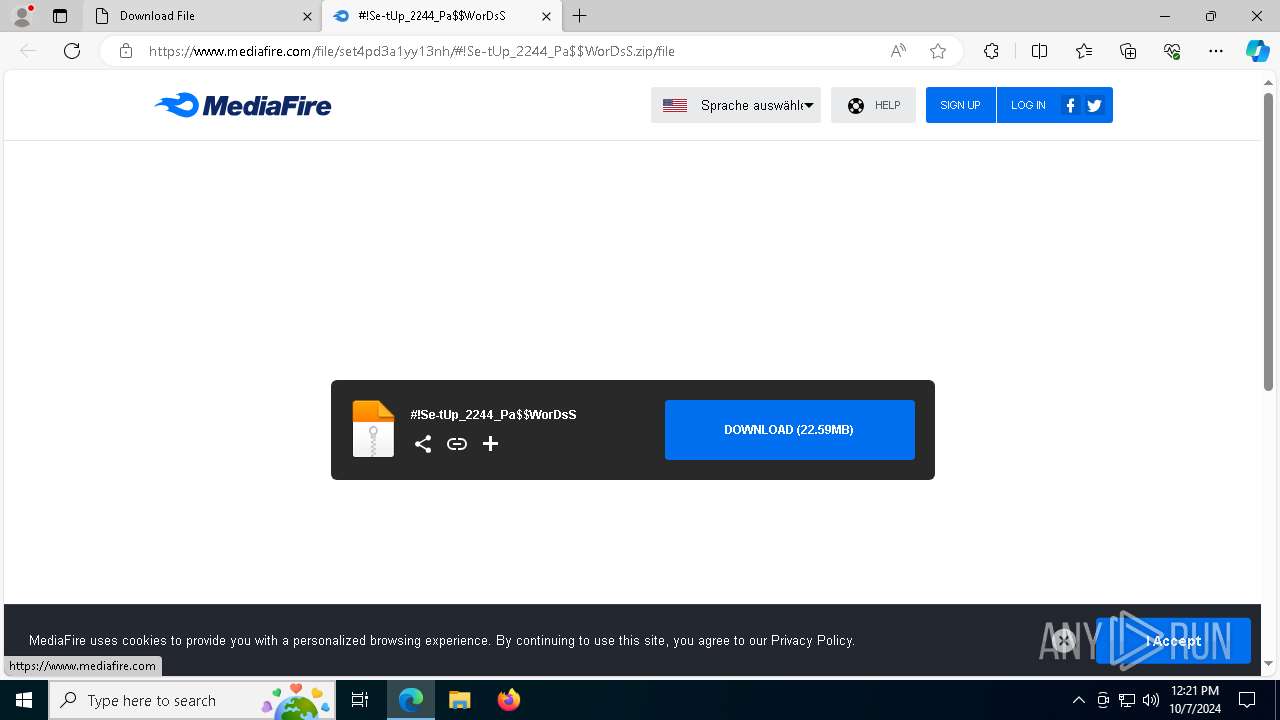Switch to the Download File tab

[200, 16]
